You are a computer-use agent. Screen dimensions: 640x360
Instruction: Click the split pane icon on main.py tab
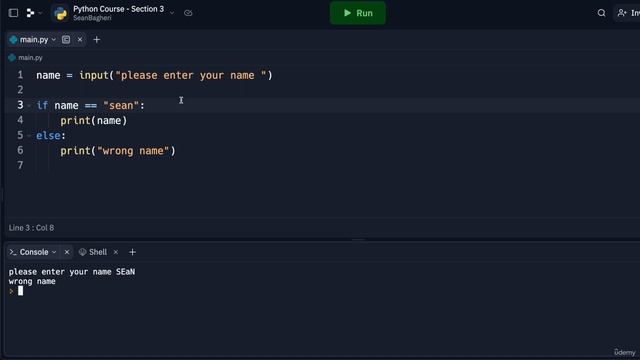point(66,40)
